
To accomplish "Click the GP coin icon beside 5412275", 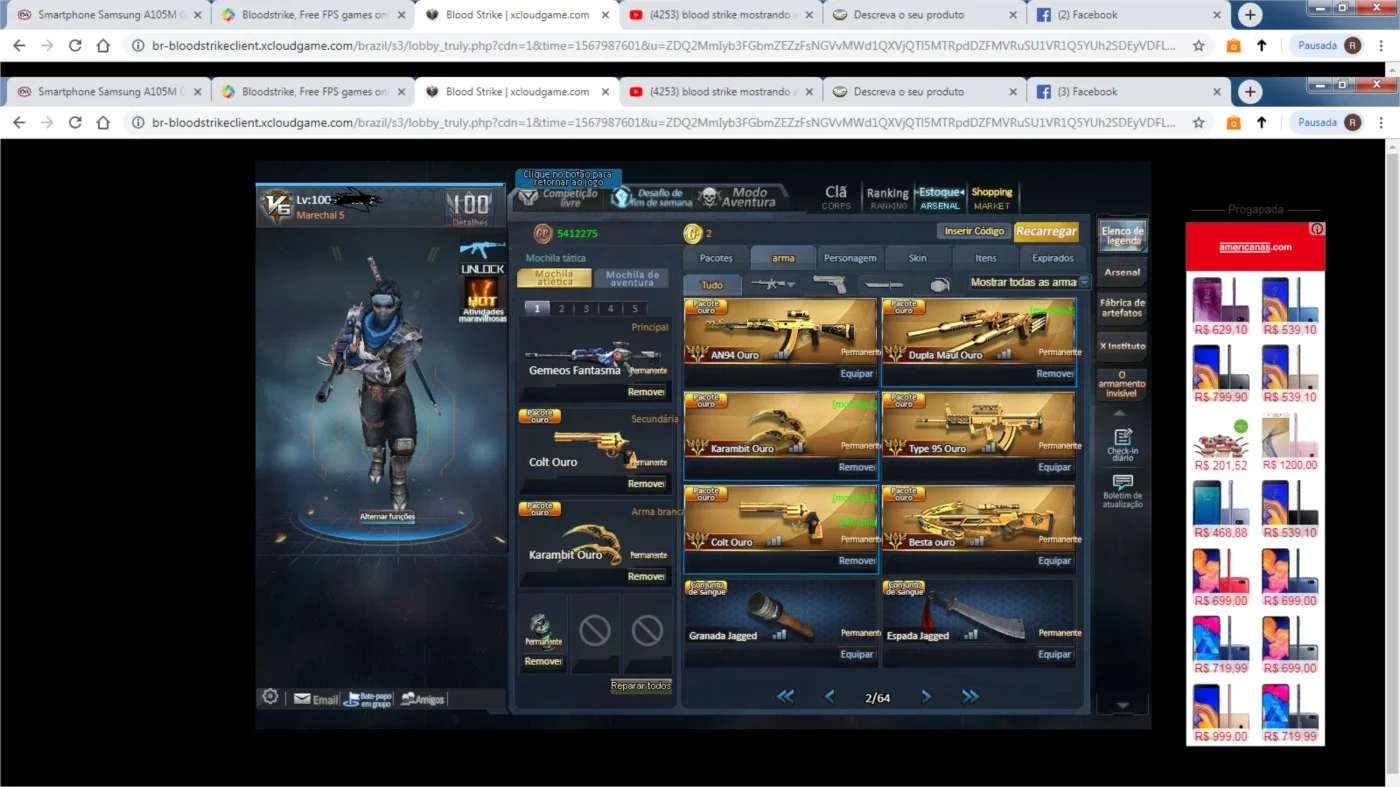I will 543,233.
